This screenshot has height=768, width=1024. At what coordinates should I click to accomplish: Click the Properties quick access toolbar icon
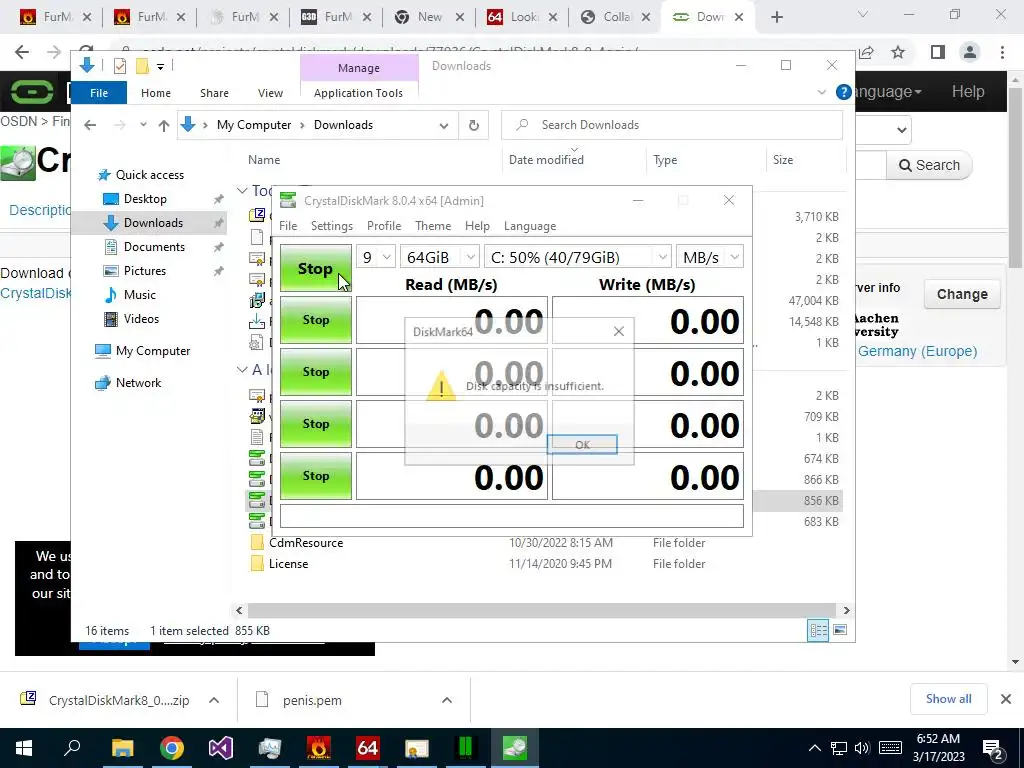point(120,65)
